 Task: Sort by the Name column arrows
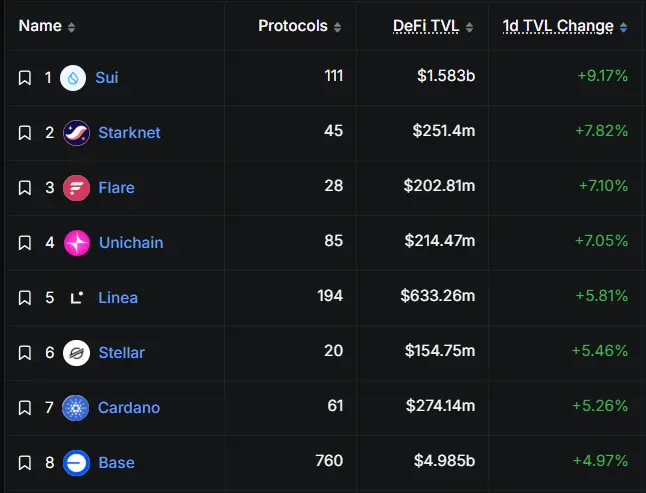71,27
